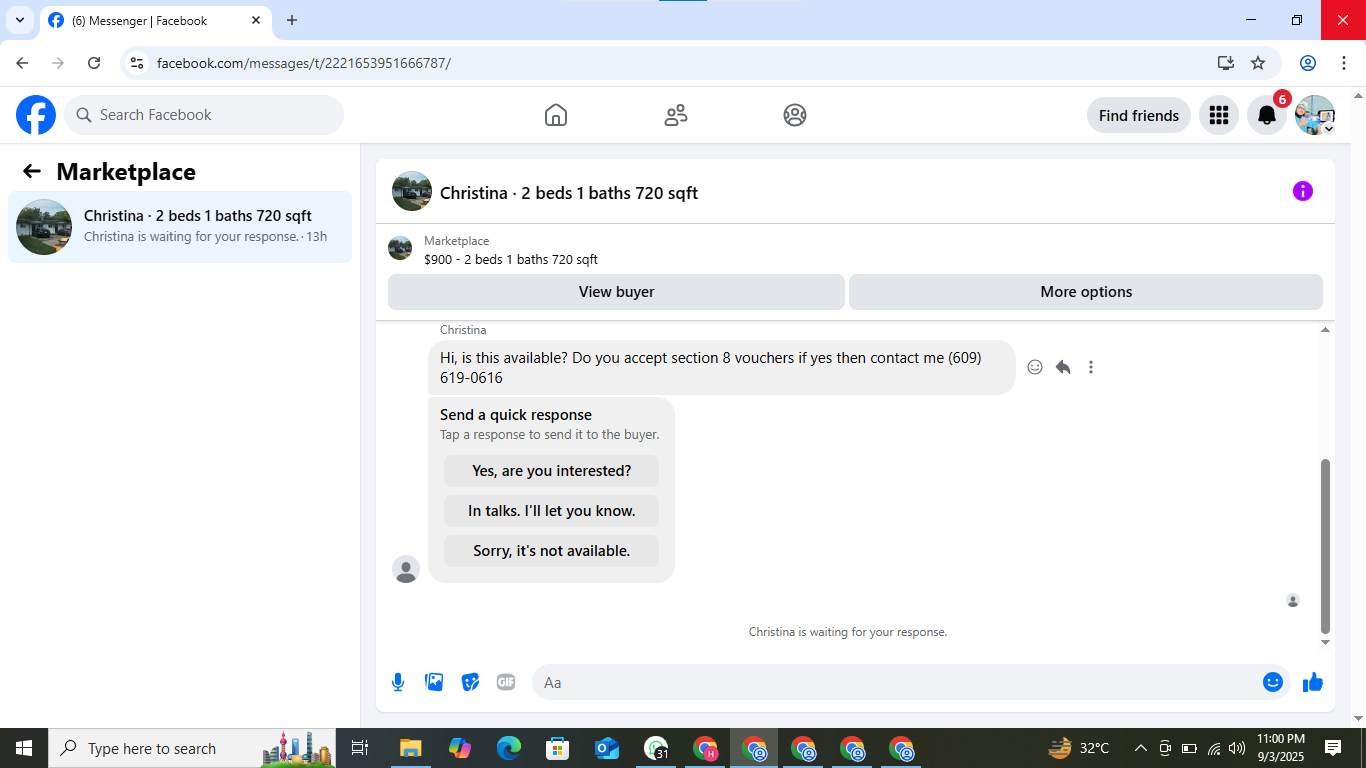Click the voice clip microphone icon

point(398,682)
